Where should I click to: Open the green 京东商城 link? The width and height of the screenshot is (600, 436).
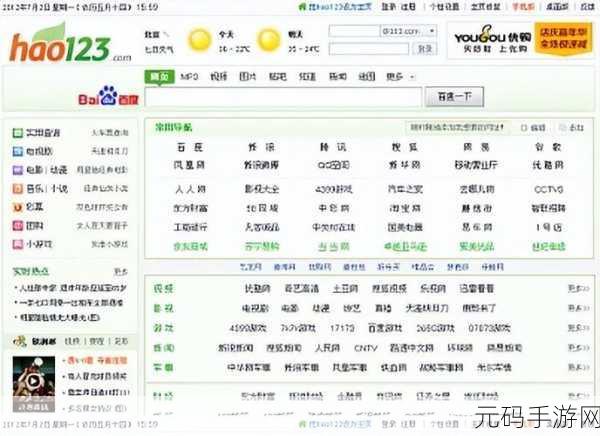point(190,247)
